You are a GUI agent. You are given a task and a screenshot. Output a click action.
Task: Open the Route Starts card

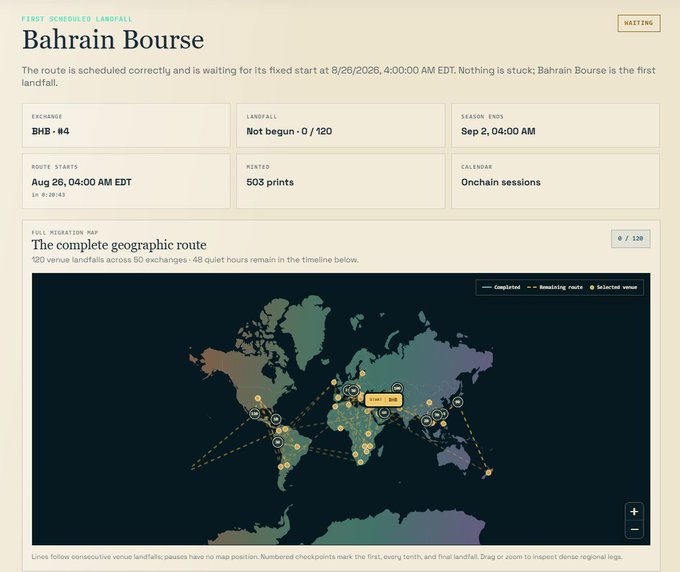pyautogui.click(x=126, y=181)
